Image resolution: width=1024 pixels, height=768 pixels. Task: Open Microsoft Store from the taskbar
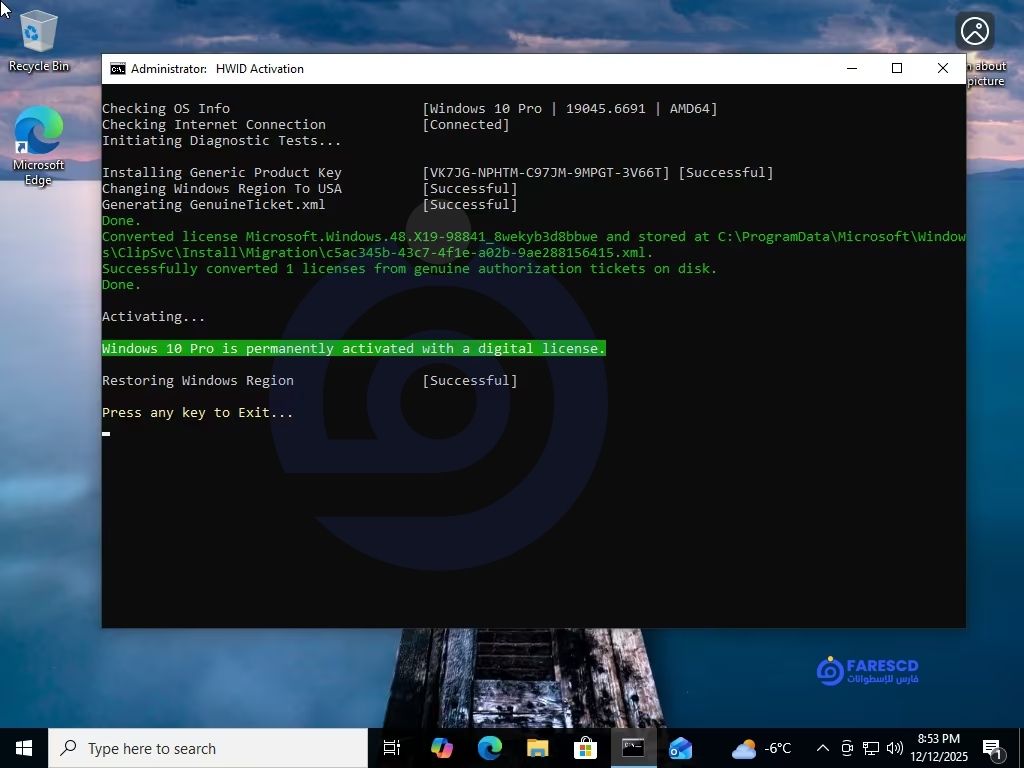click(585, 748)
